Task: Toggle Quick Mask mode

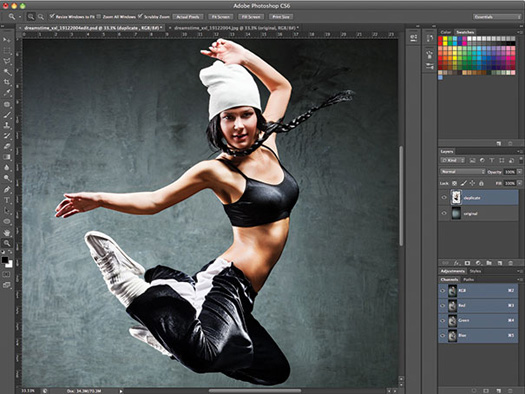Action: coord(7,274)
